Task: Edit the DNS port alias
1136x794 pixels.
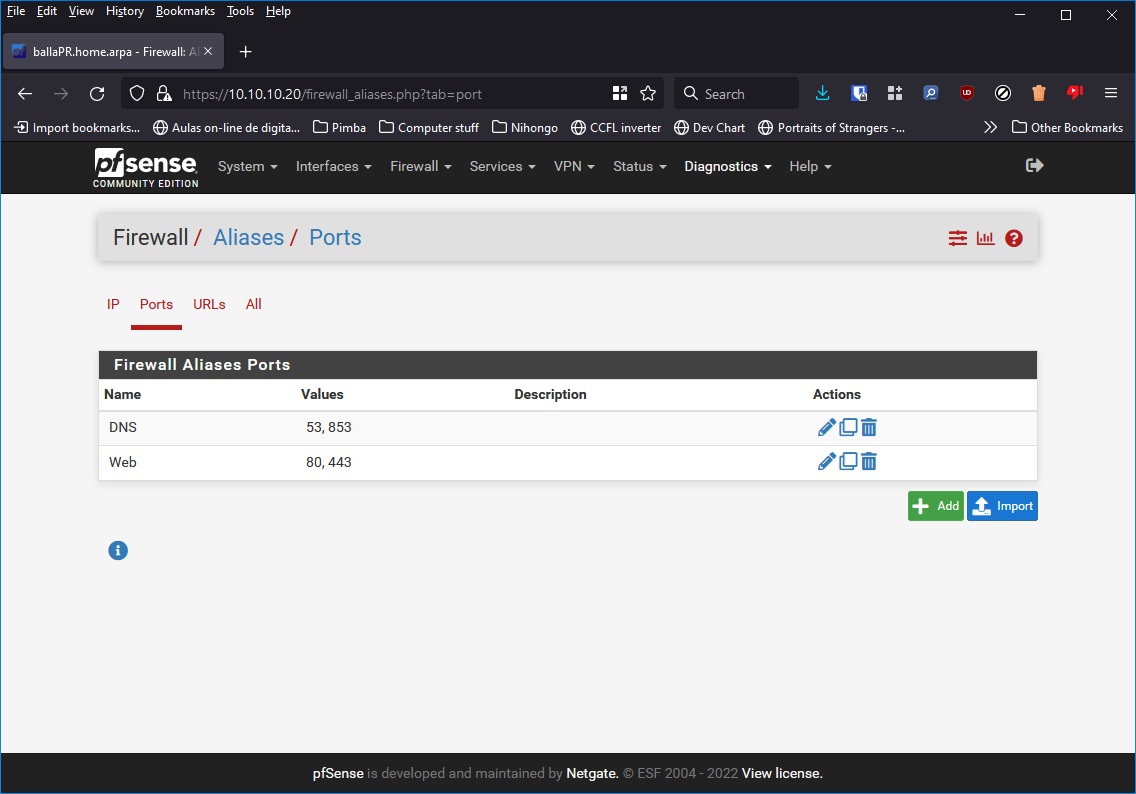Action: coord(826,428)
